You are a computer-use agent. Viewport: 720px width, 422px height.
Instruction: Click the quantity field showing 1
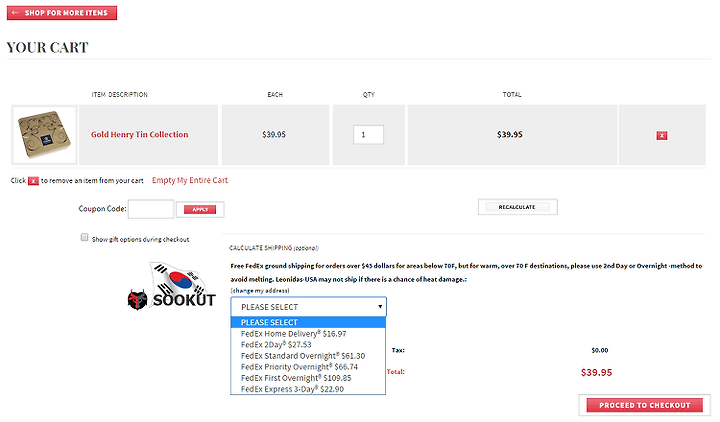point(368,135)
